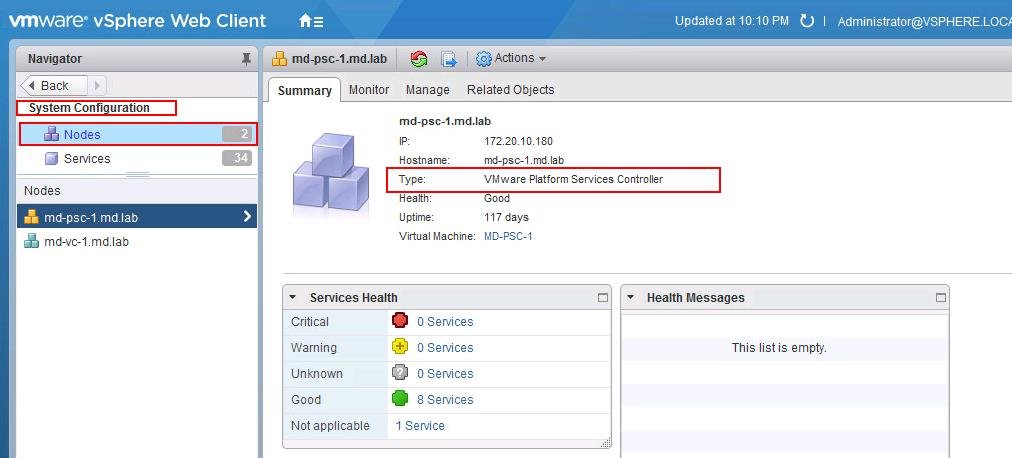The width and height of the screenshot is (1012, 458).
Task: Switch to the Summary tab
Action: (305, 90)
